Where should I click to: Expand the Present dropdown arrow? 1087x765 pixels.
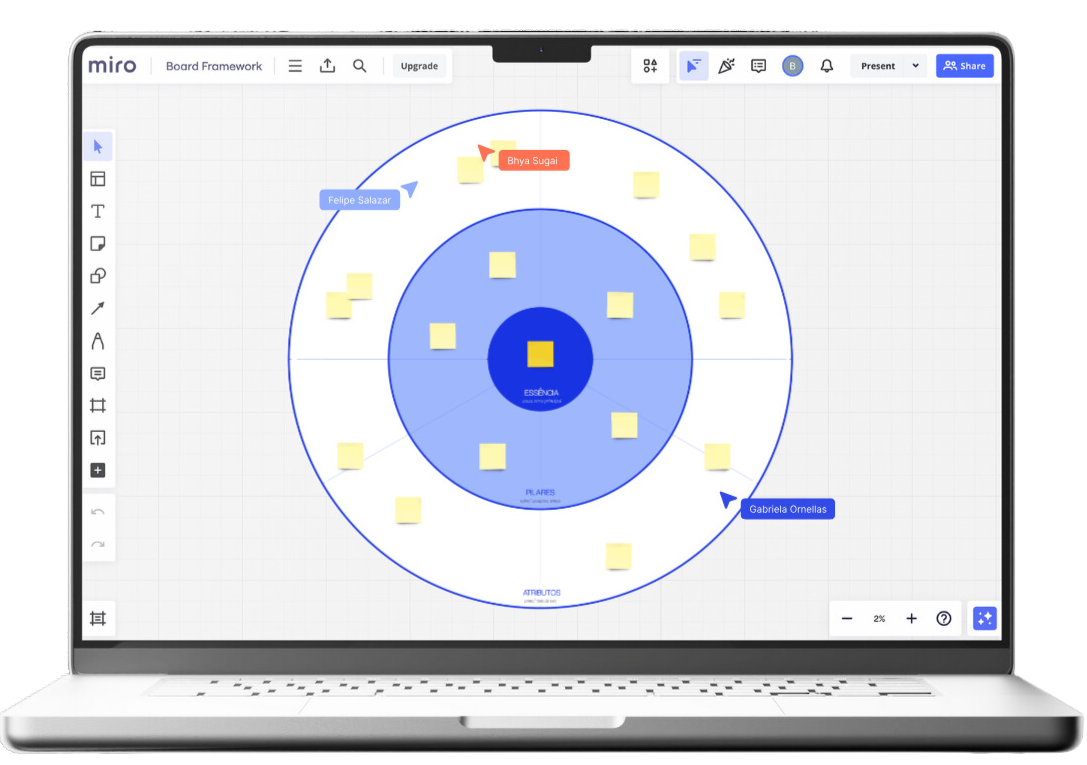click(x=916, y=66)
